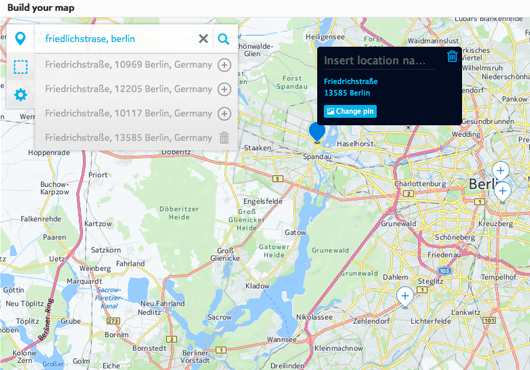Screen dimensions: 530x370
Task: Click the Döberitzer Heide map label
Action: coord(179,213)
